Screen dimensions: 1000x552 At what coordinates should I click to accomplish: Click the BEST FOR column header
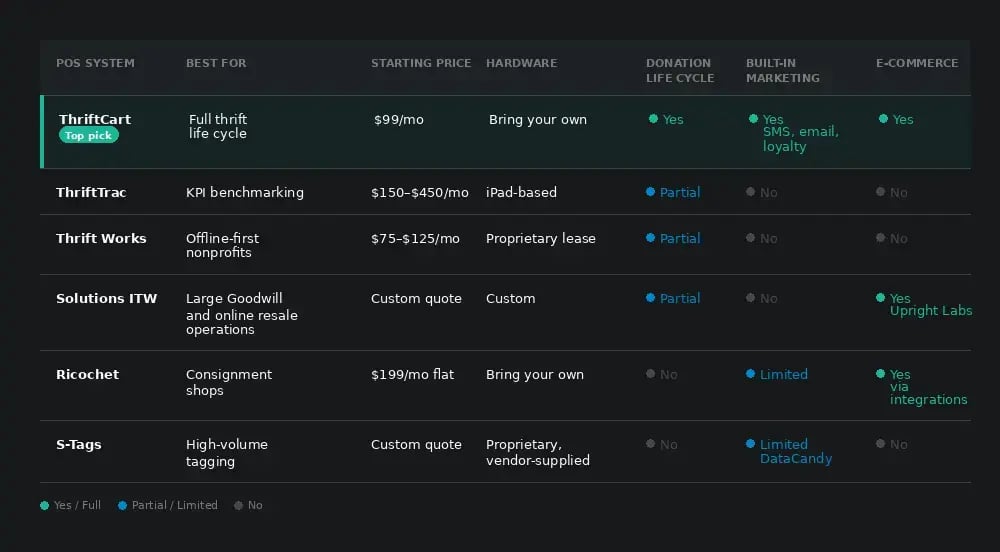(x=216, y=63)
